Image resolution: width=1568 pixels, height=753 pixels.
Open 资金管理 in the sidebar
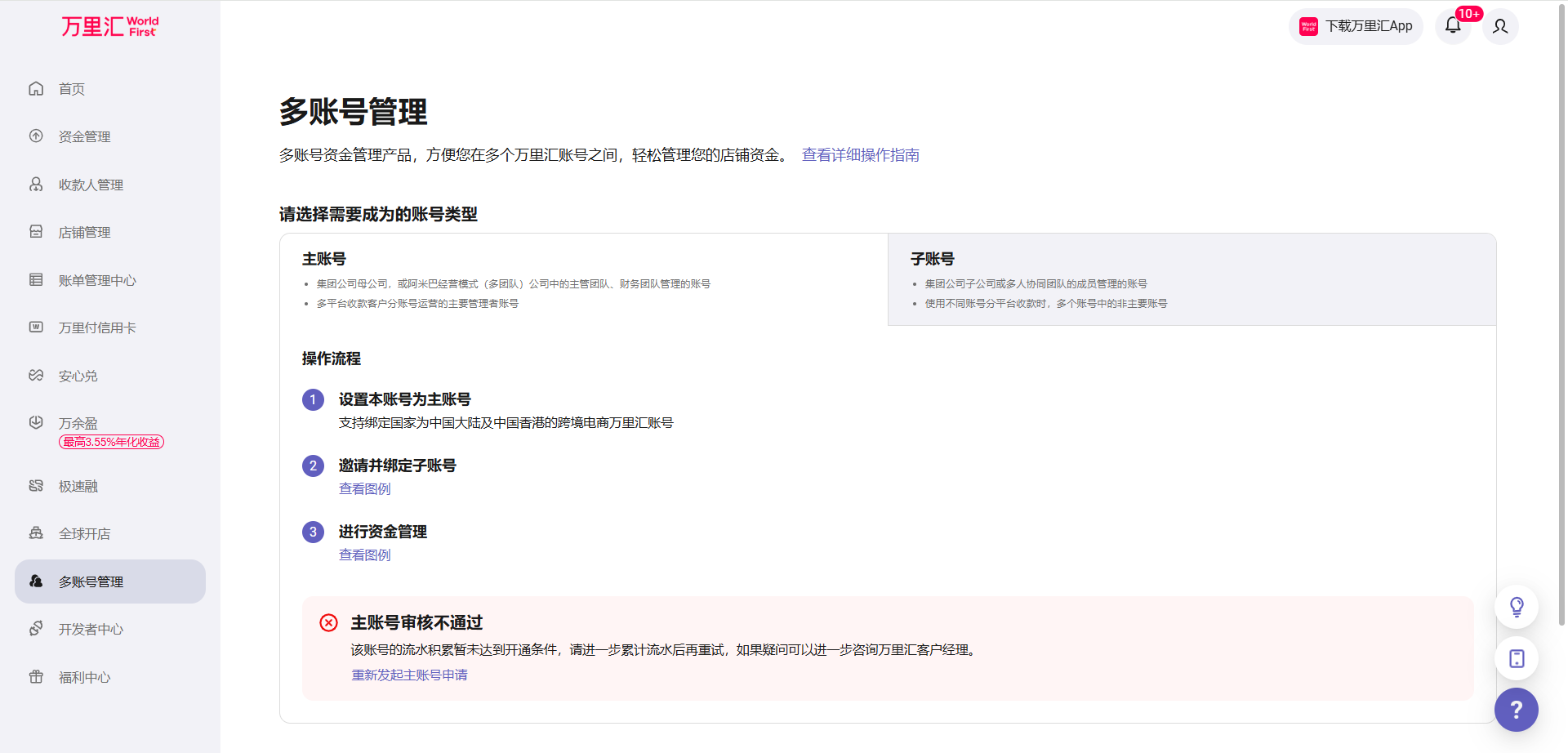point(84,136)
